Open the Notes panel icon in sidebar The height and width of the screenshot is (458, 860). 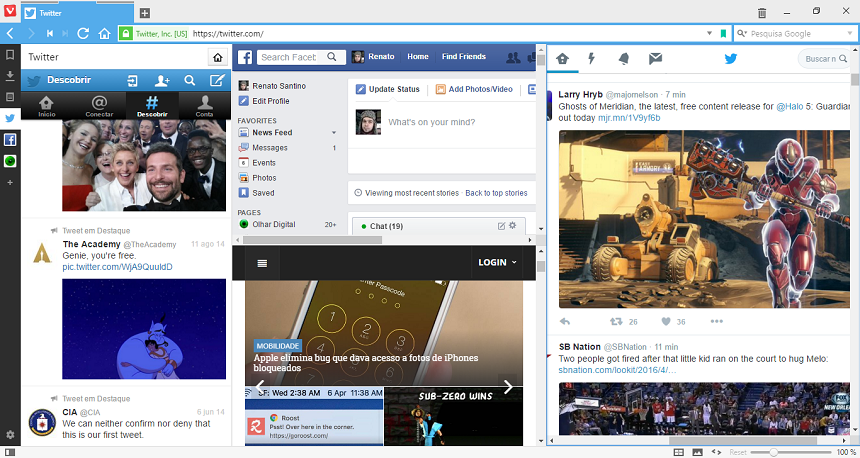9,97
